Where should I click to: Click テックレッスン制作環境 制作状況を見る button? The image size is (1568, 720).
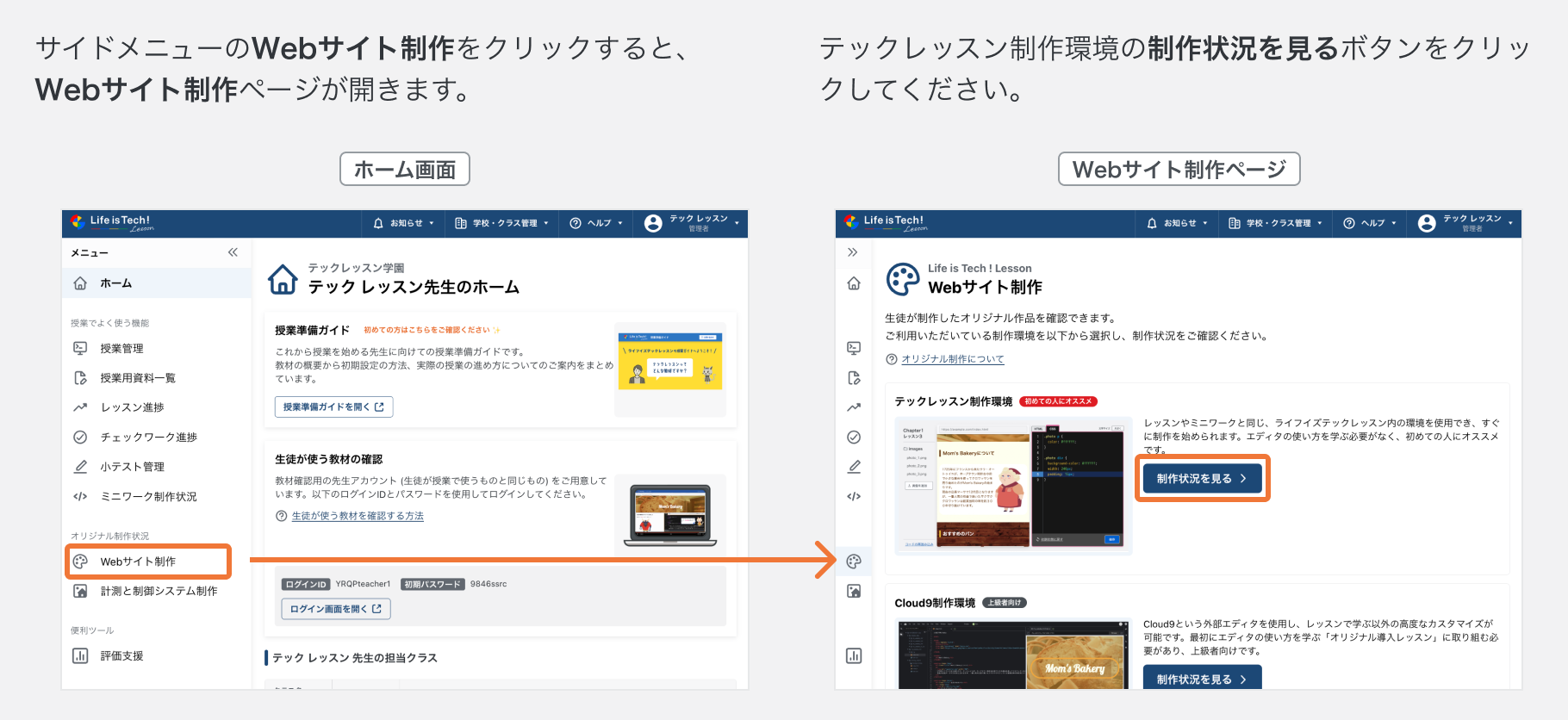(1202, 479)
